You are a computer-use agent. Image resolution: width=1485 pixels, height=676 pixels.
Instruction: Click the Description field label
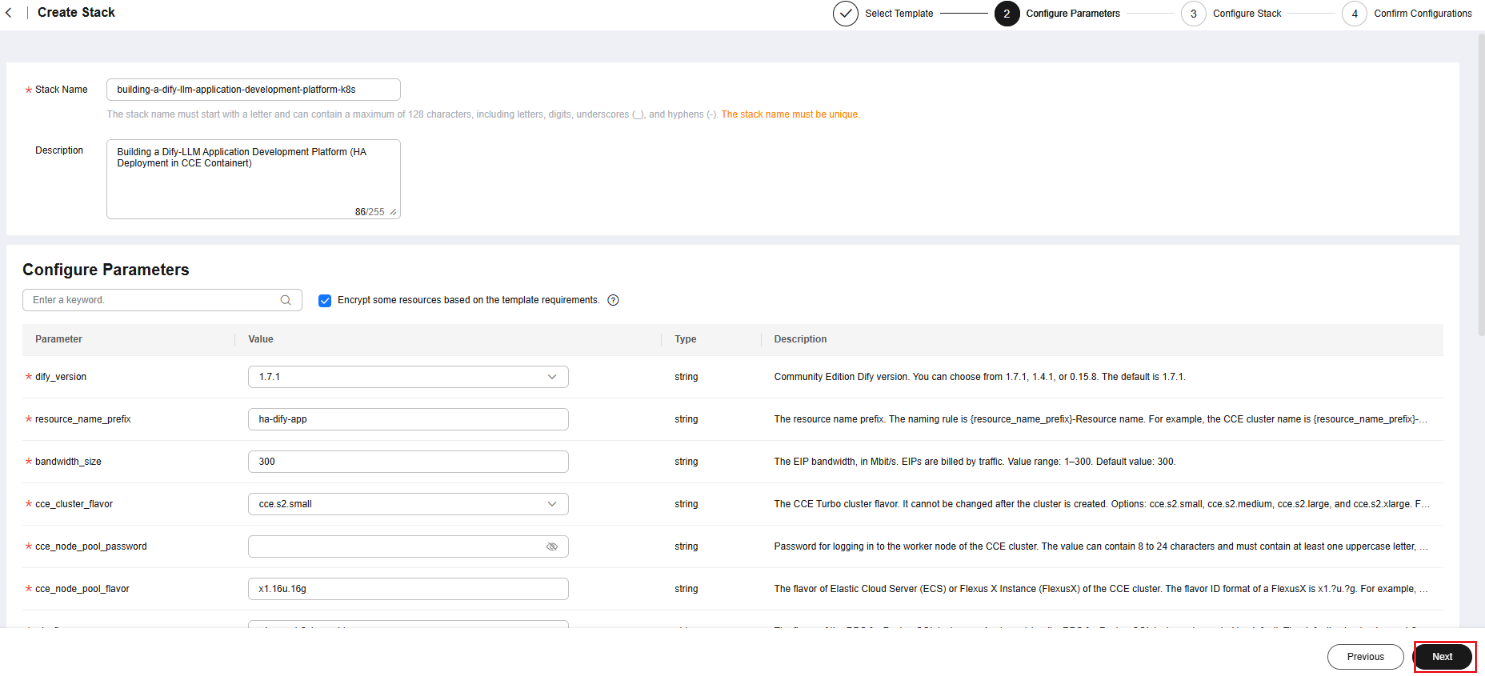tap(59, 151)
